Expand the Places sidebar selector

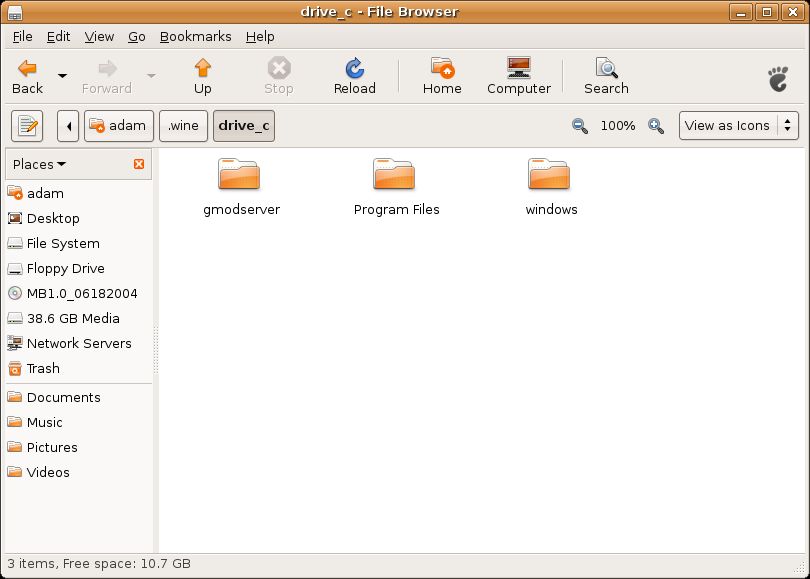40,164
